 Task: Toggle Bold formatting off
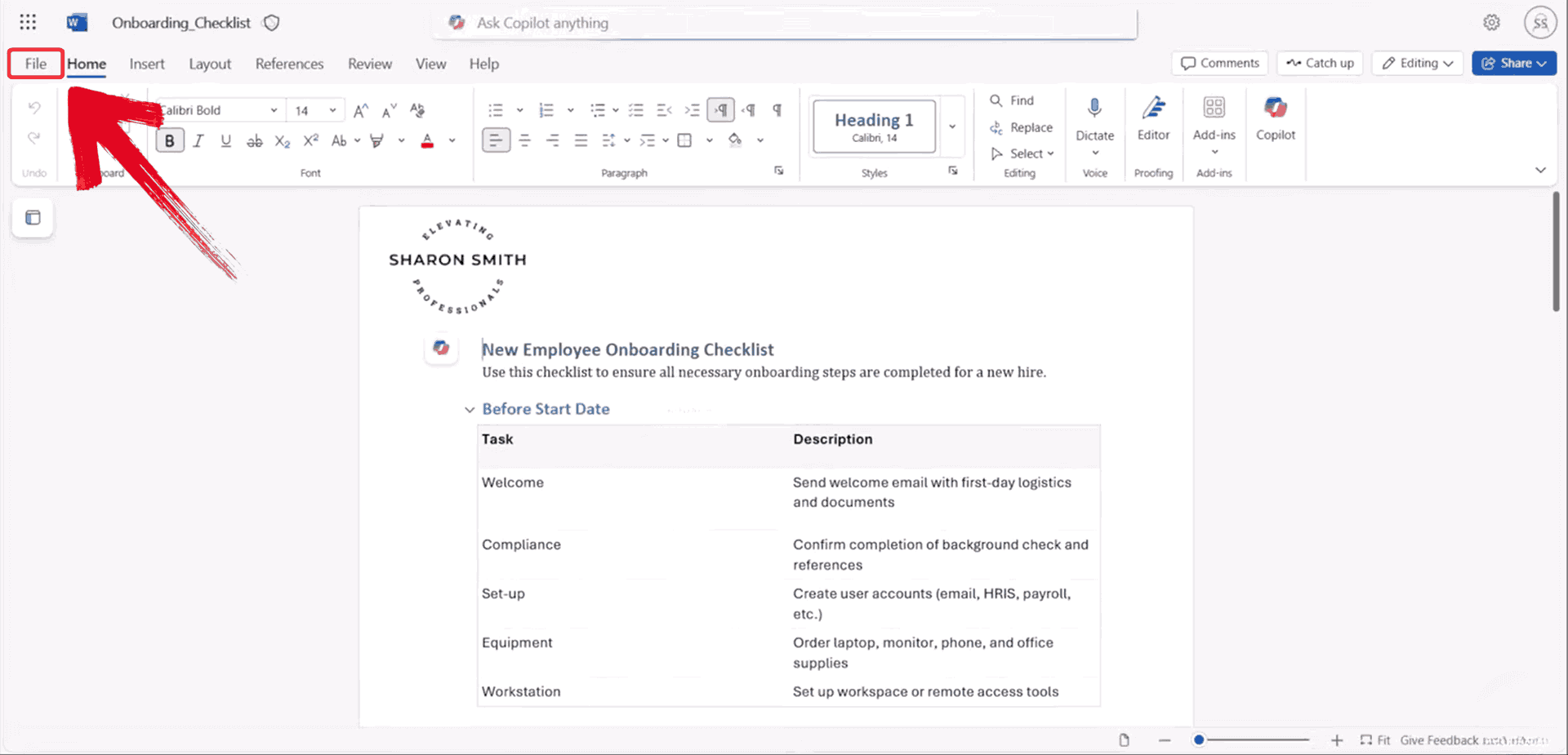(170, 141)
